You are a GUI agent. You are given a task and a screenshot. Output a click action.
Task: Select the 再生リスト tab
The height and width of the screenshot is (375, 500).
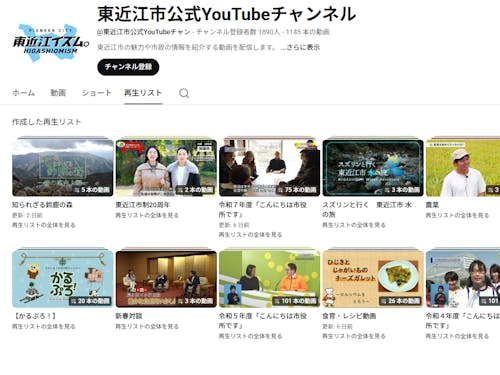point(143,93)
